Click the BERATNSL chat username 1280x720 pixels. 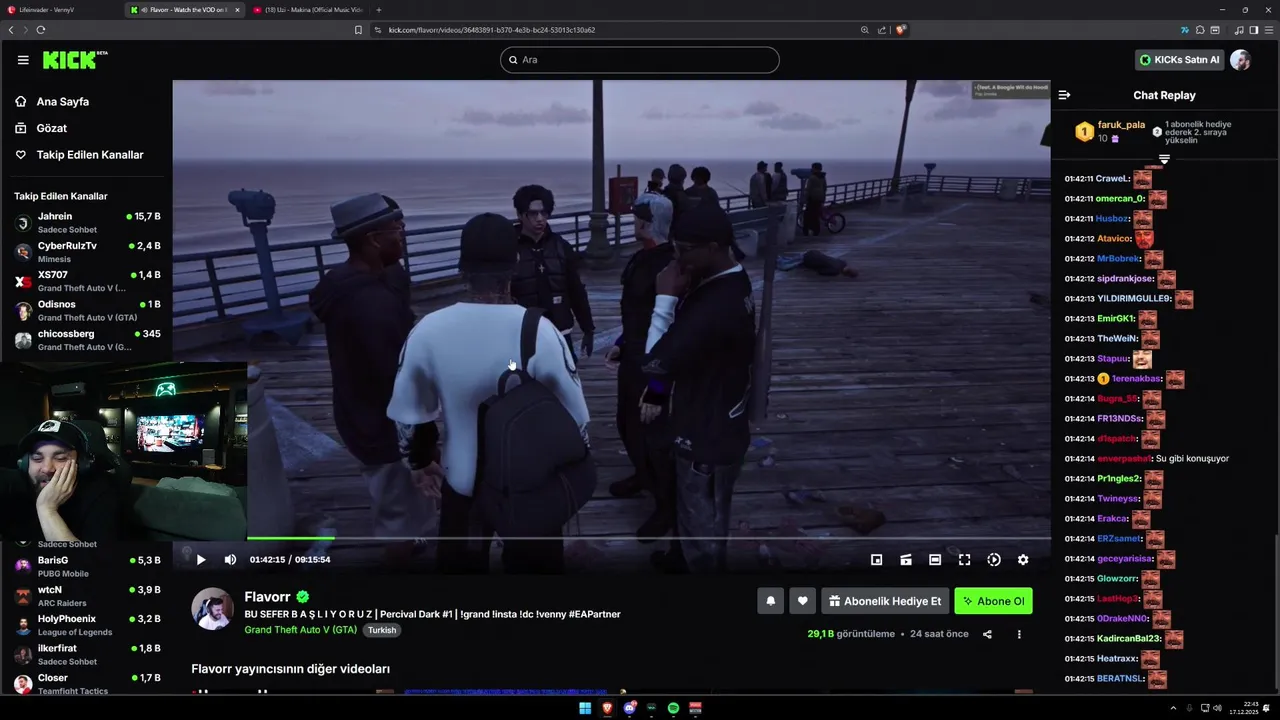point(1120,679)
